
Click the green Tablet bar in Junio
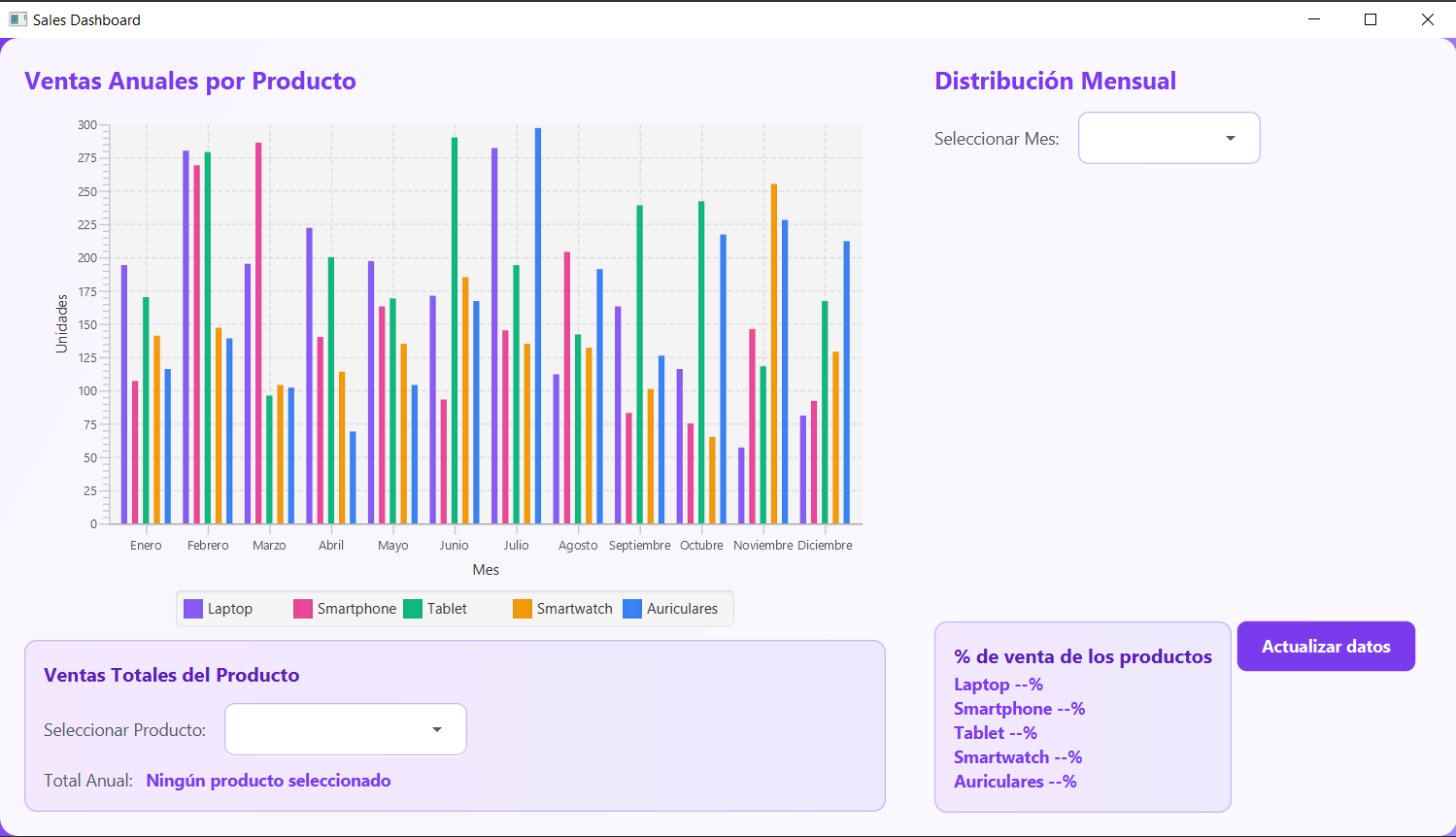(455, 330)
